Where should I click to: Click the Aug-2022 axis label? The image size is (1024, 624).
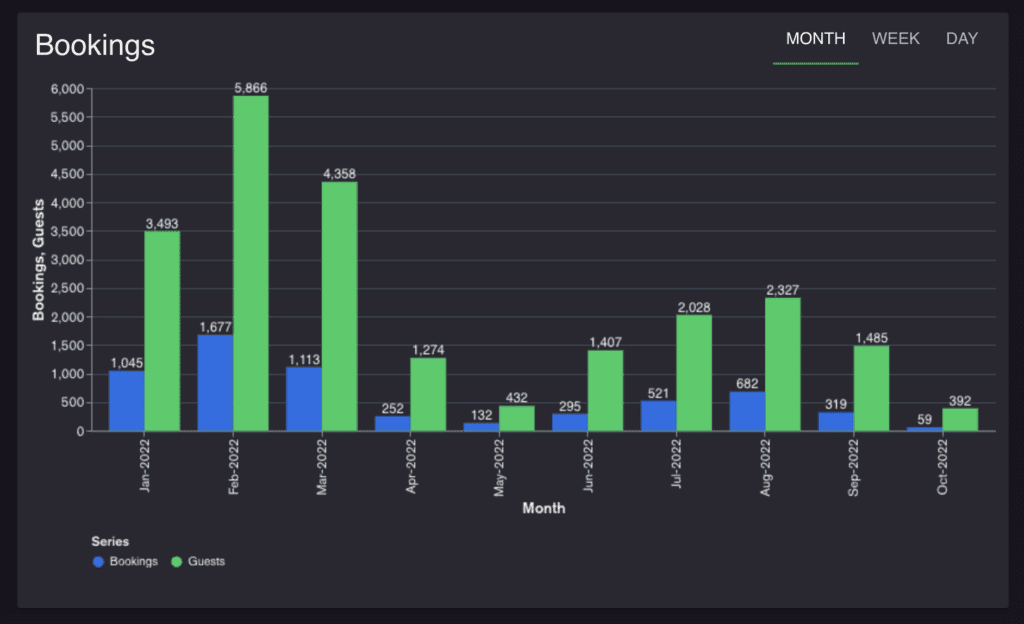[x=765, y=467]
